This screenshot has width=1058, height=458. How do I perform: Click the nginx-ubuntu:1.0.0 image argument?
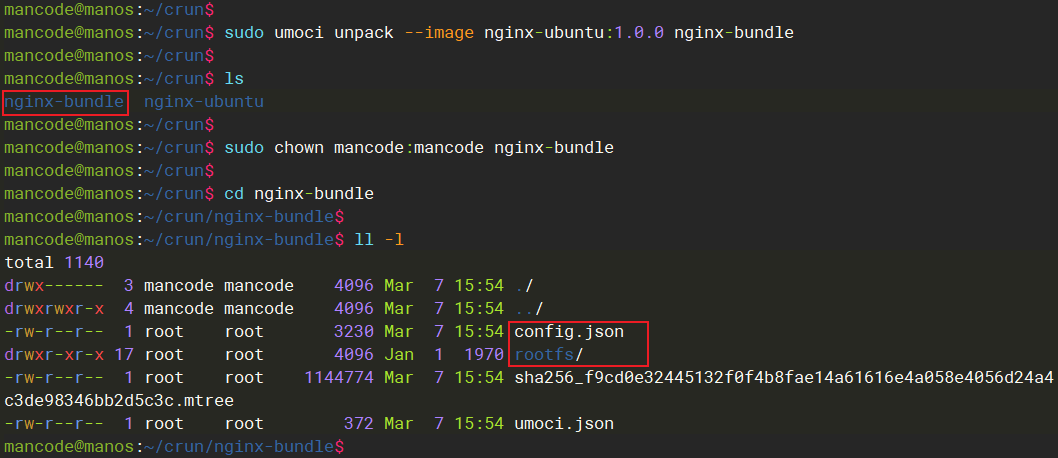click(x=574, y=32)
